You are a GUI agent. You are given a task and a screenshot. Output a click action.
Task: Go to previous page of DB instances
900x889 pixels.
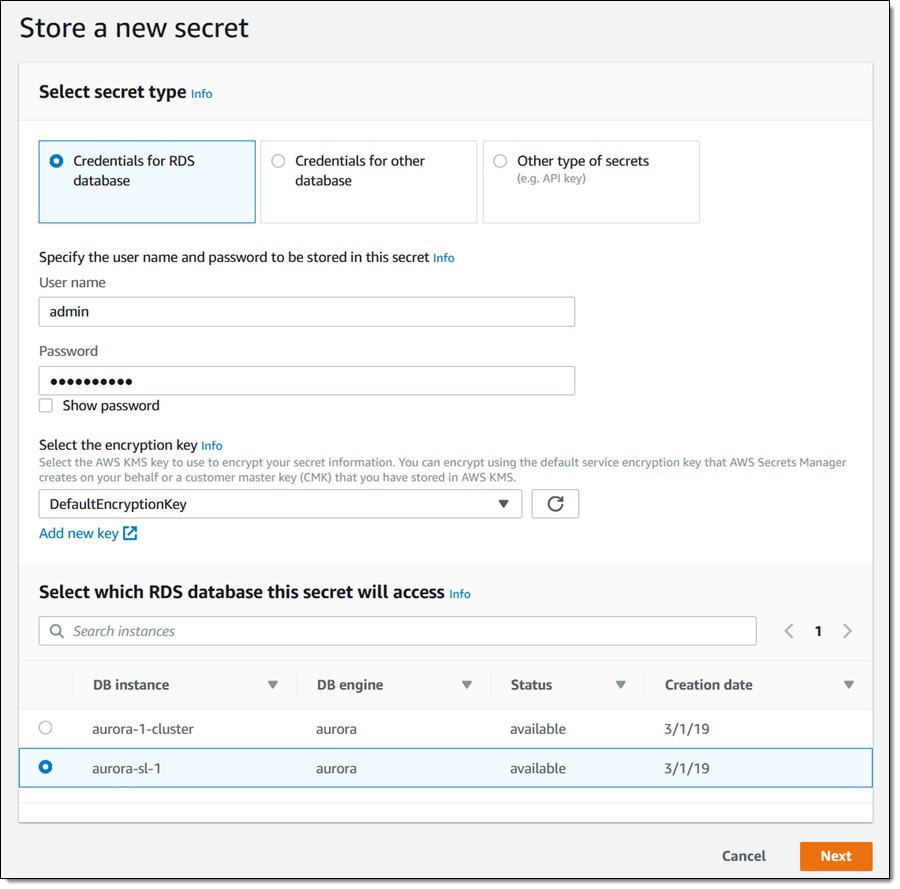point(789,631)
